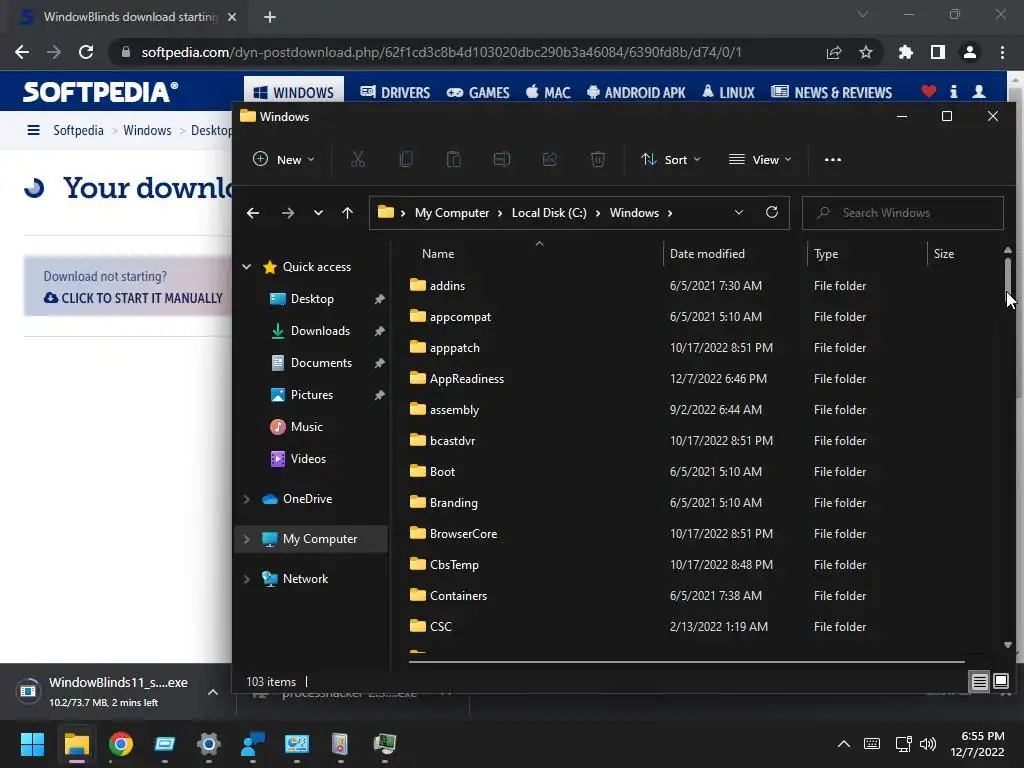Click the Search Windows field
This screenshot has width=1024, height=768.
pos(903,213)
